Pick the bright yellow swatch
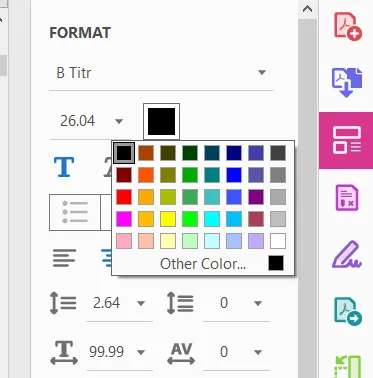 point(168,219)
